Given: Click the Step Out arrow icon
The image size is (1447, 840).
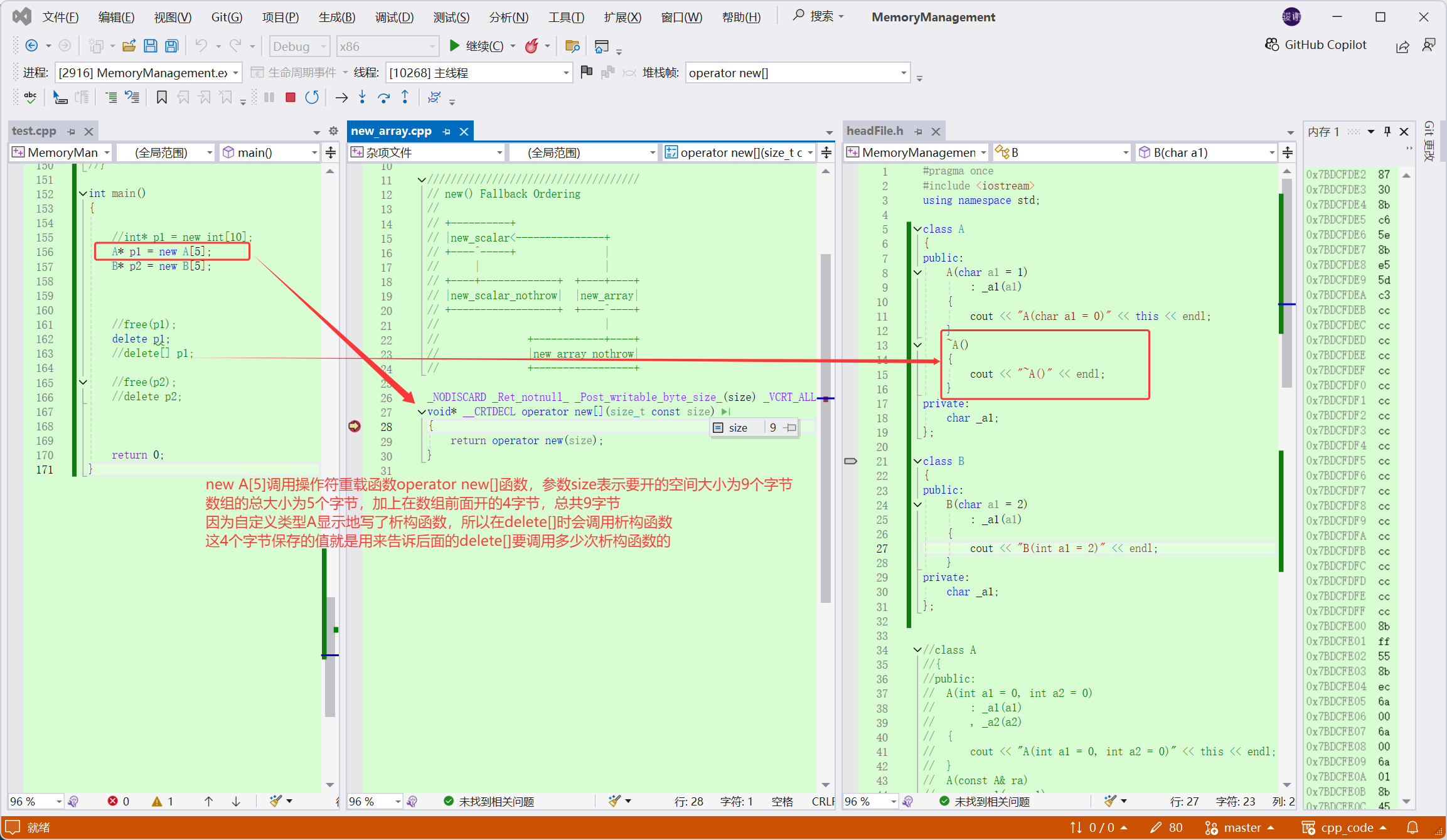Looking at the screenshot, I should click(405, 97).
